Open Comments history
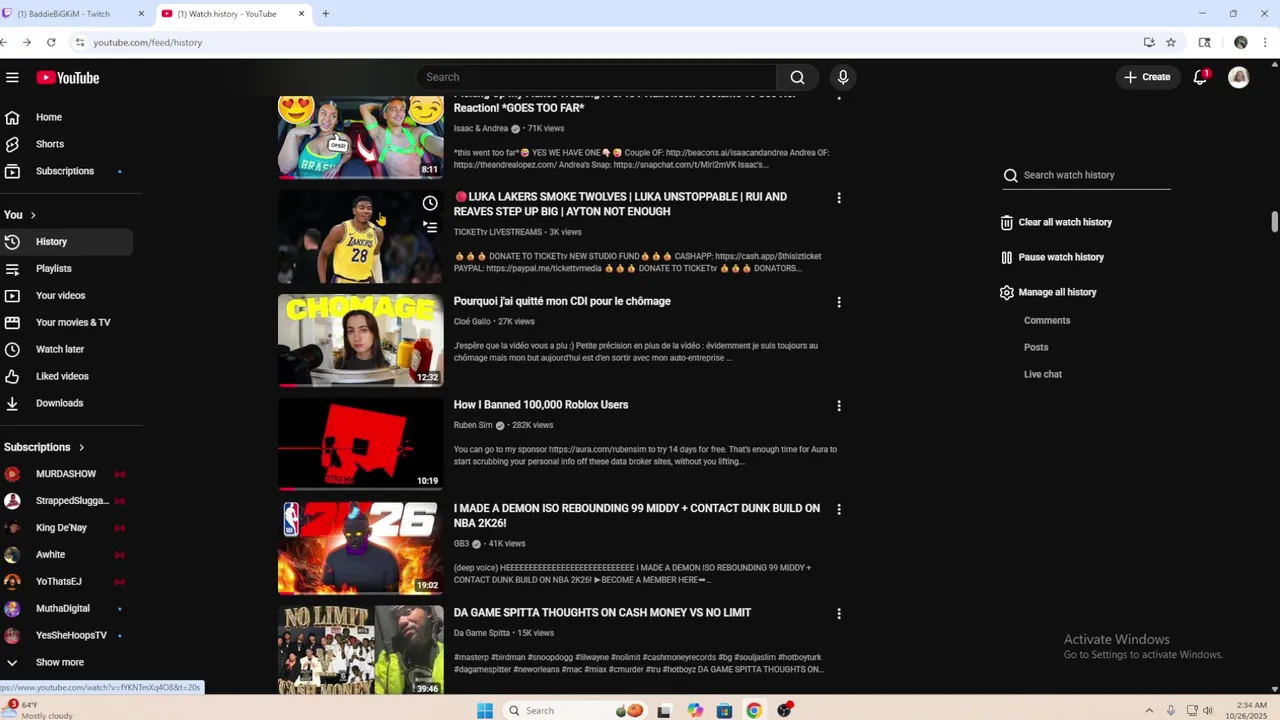Image resolution: width=1280 pixels, height=720 pixels. [1047, 321]
